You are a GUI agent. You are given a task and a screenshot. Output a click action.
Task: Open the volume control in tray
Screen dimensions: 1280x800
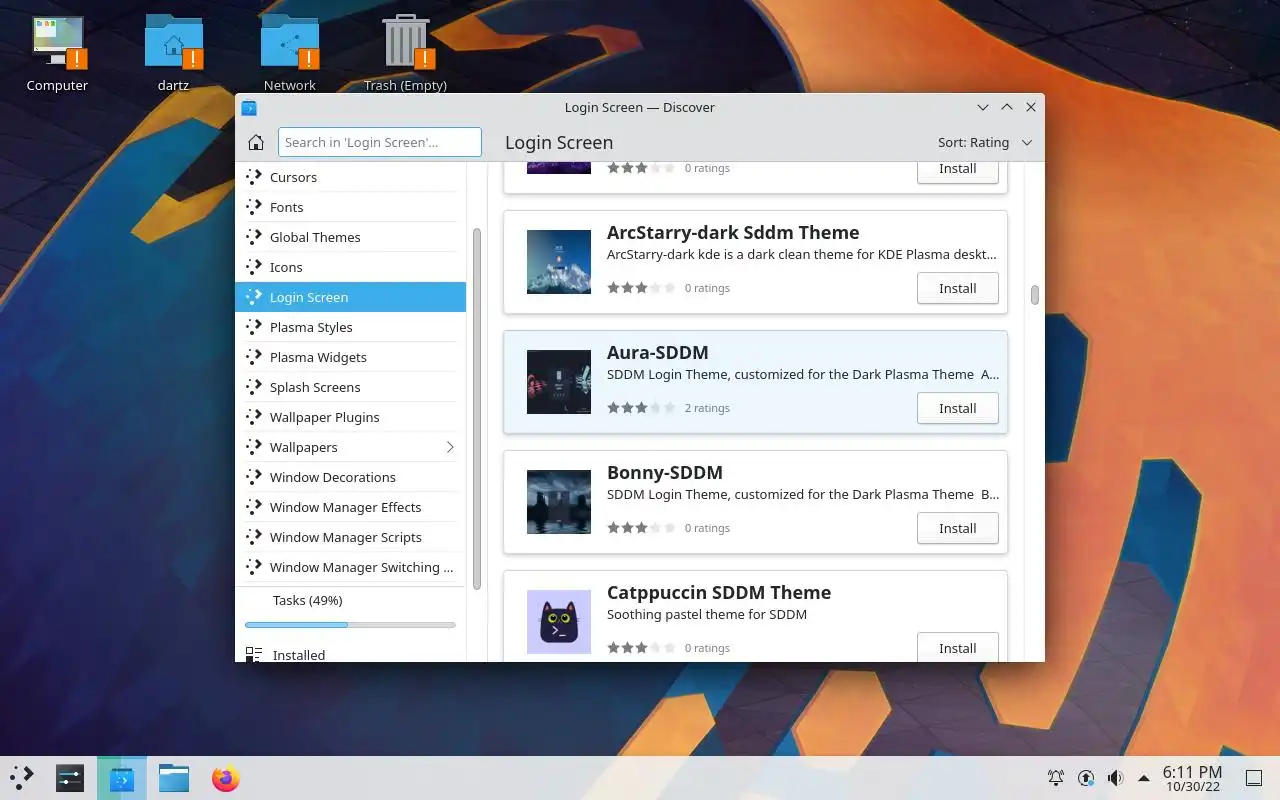[1116, 778]
